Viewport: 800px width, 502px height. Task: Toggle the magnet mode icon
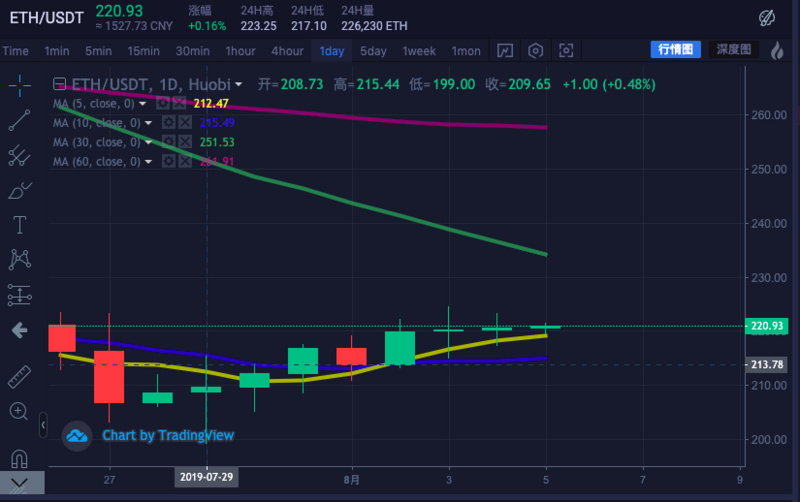pyautogui.click(x=19, y=459)
